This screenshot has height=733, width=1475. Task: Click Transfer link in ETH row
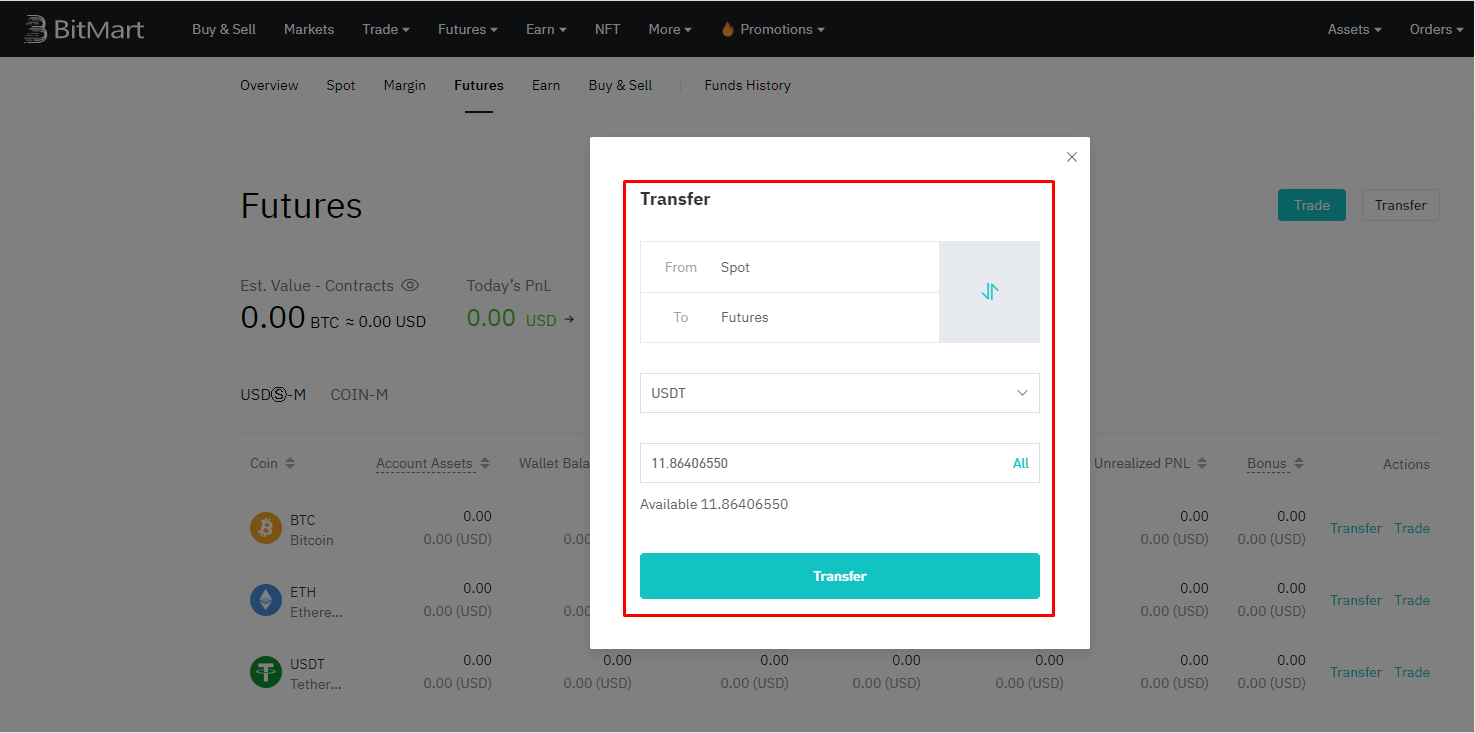[x=1356, y=600]
